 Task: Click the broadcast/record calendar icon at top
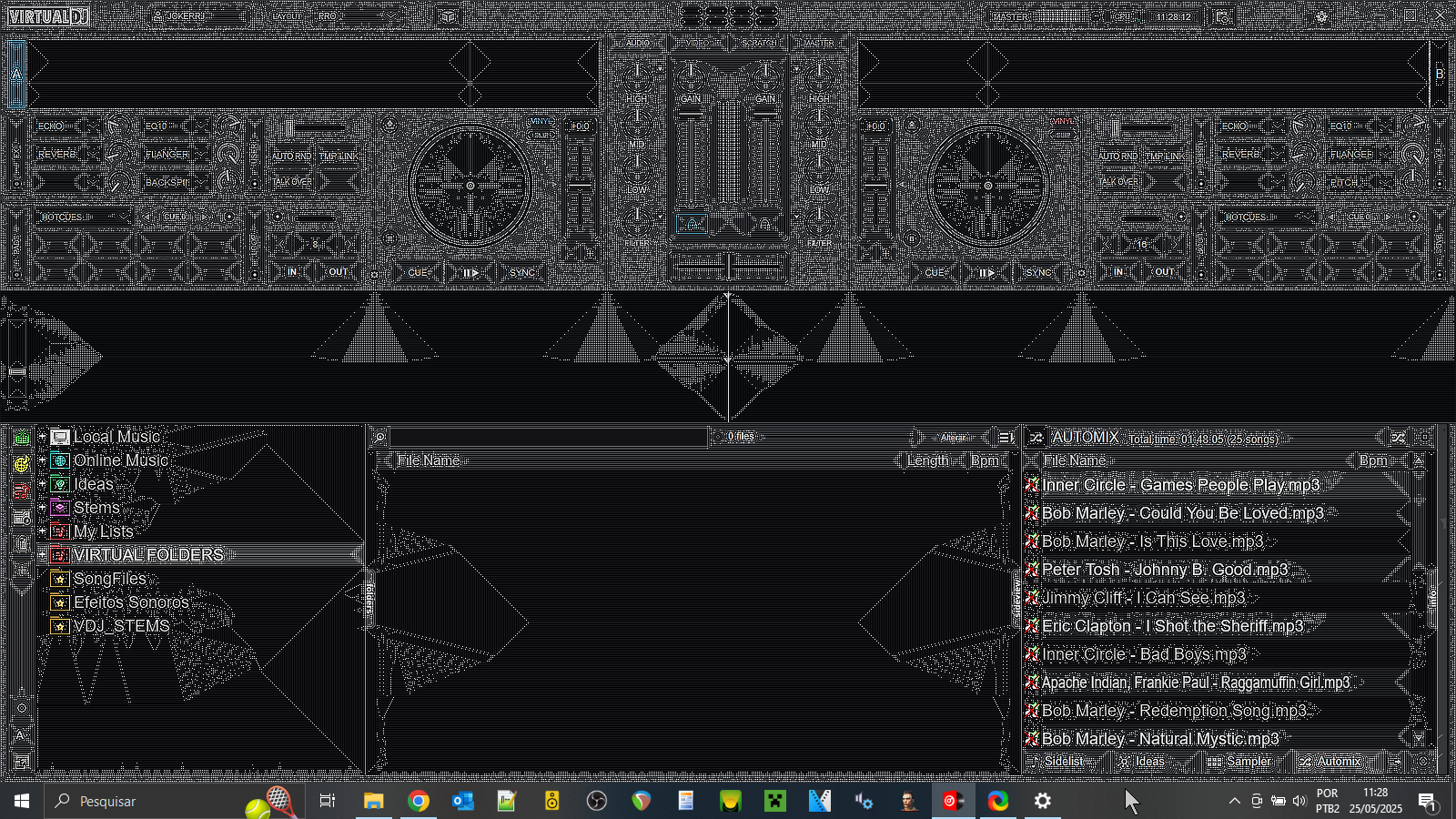point(1222,16)
